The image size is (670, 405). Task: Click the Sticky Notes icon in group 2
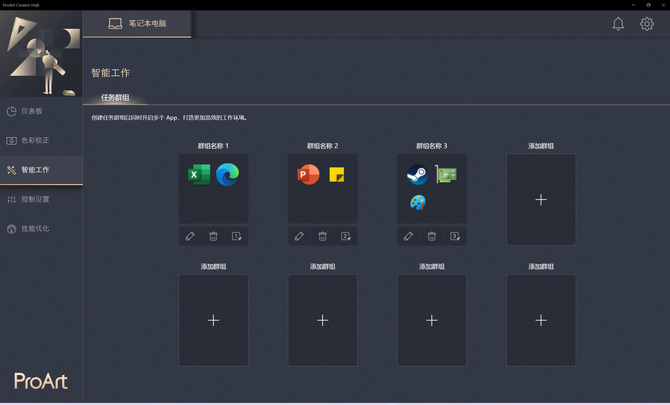tap(337, 175)
